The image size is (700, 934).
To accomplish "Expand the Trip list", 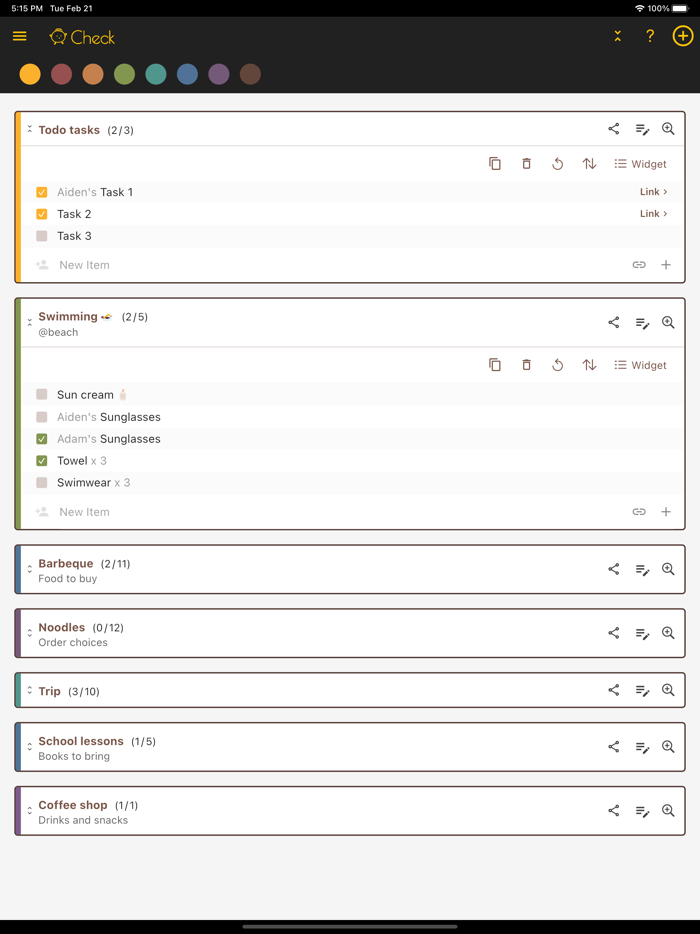I will 28,690.
